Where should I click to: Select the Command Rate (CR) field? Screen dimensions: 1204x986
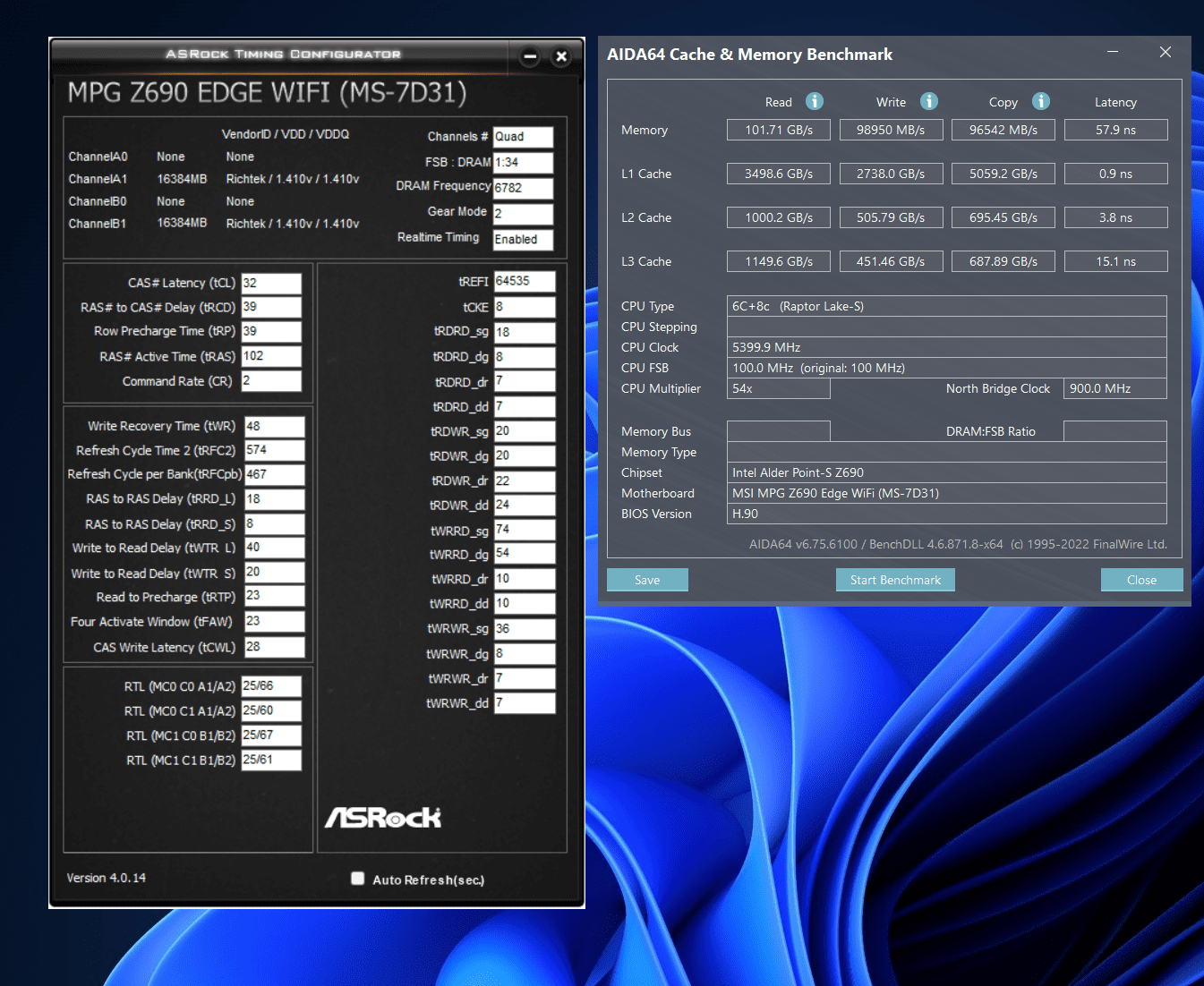271,380
